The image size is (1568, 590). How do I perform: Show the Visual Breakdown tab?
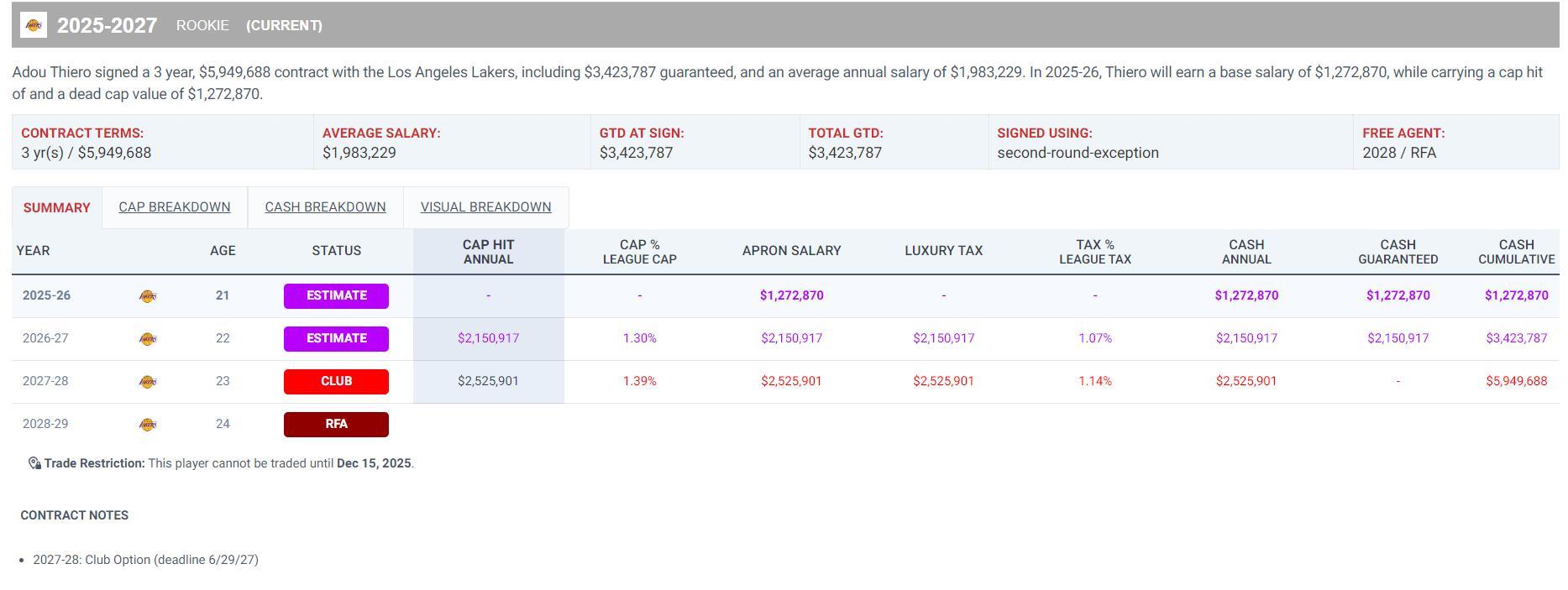(x=485, y=207)
